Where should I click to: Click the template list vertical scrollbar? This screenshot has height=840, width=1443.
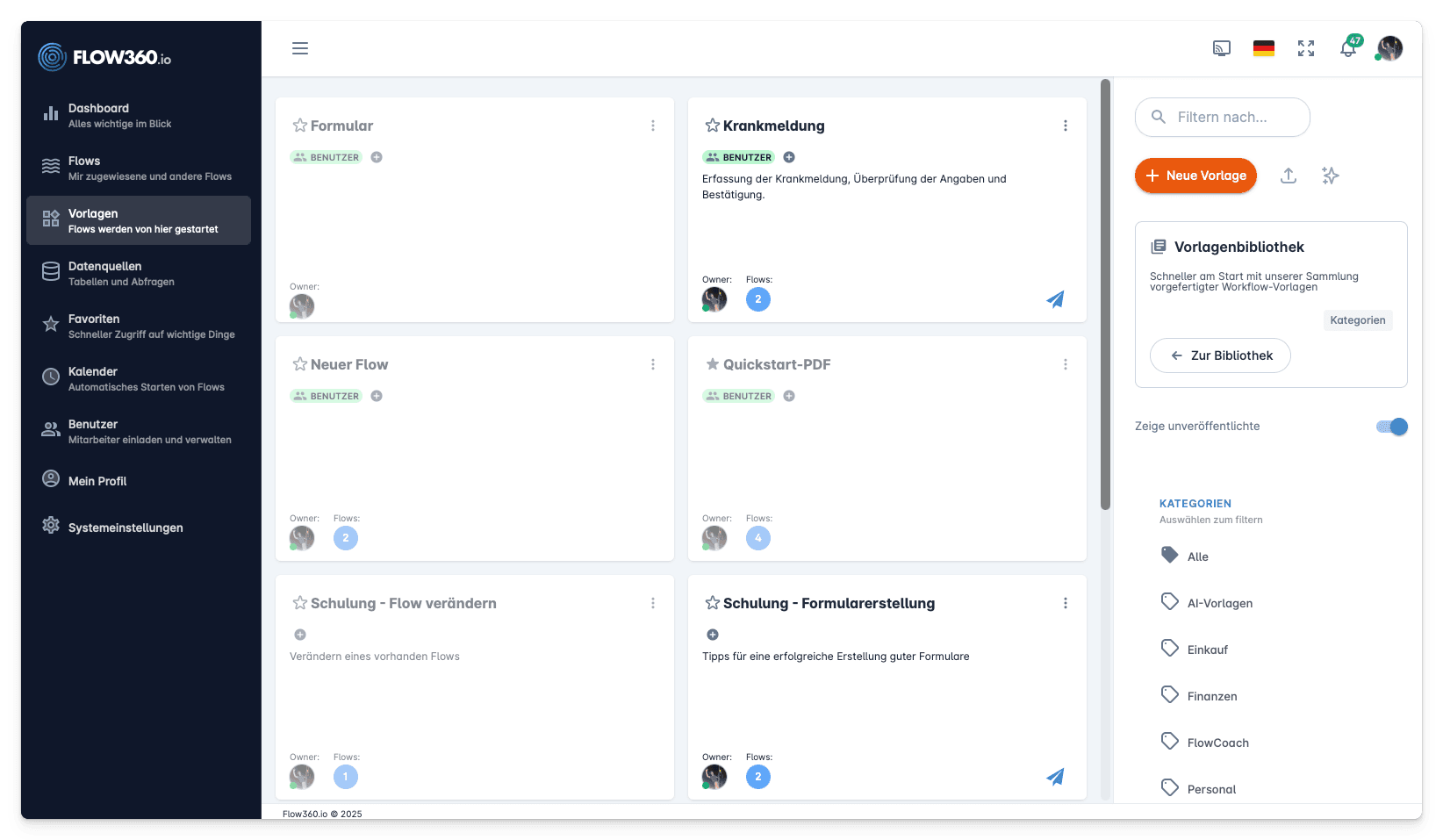(x=1105, y=294)
